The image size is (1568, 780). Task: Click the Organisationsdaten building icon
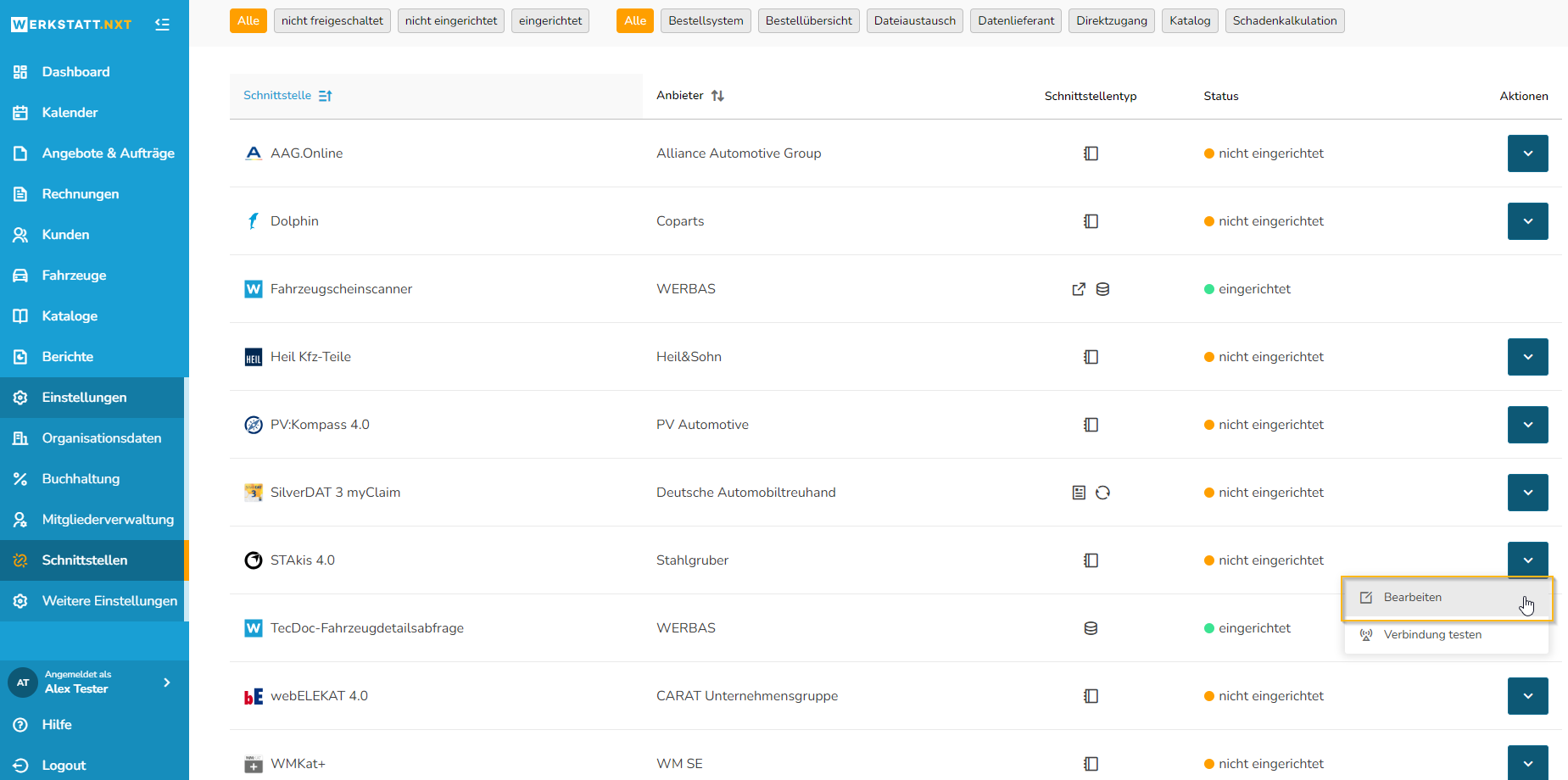(20, 438)
